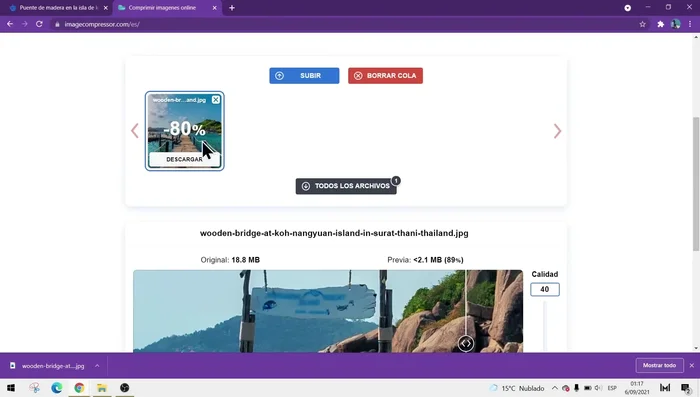700x397 pixels.
Task: Click the media control circle icon in title bar
Action: point(627,8)
